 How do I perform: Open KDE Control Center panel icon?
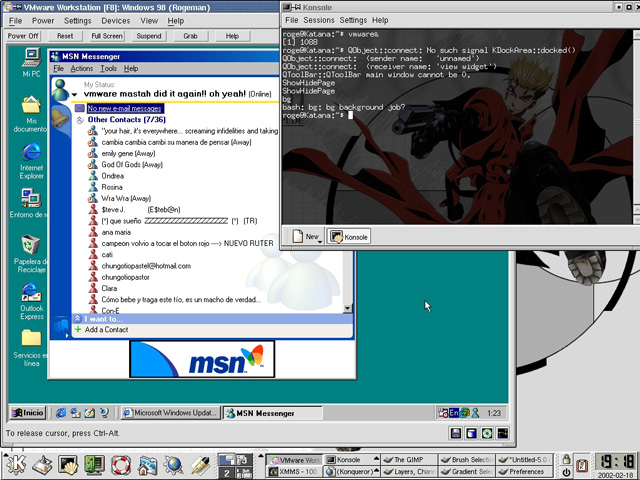(94, 465)
